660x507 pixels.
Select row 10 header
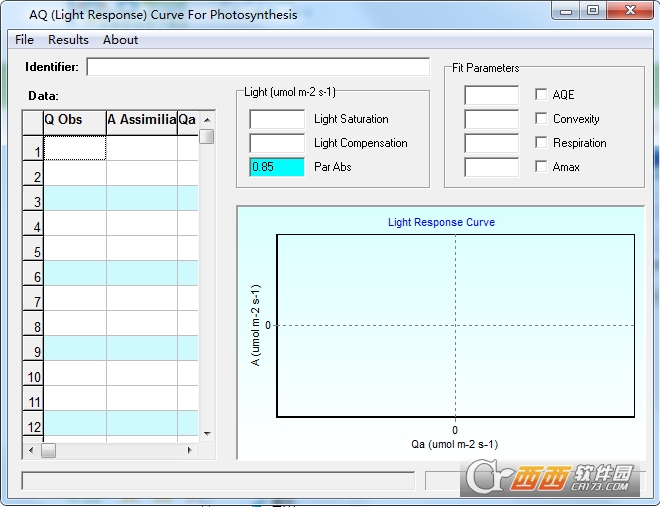[x=33, y=374]
